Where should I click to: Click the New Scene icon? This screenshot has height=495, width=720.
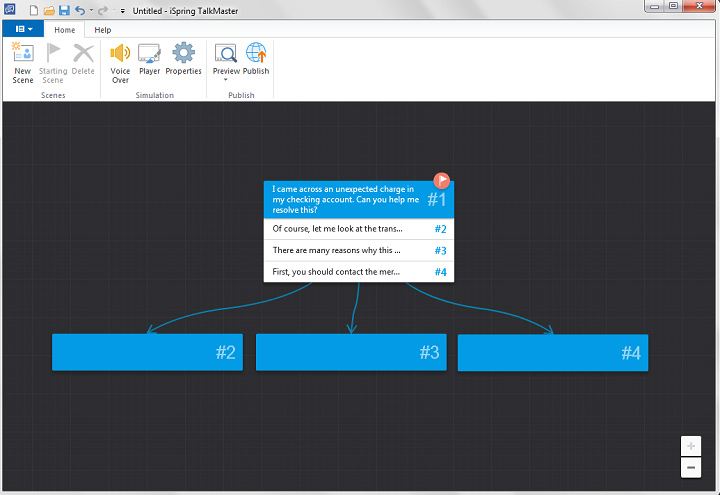(x=22, y=52)
